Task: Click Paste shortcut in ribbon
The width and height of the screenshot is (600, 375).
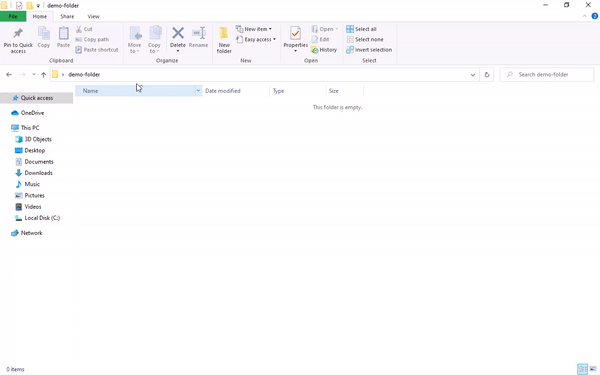Action: [x=97, y=50]
